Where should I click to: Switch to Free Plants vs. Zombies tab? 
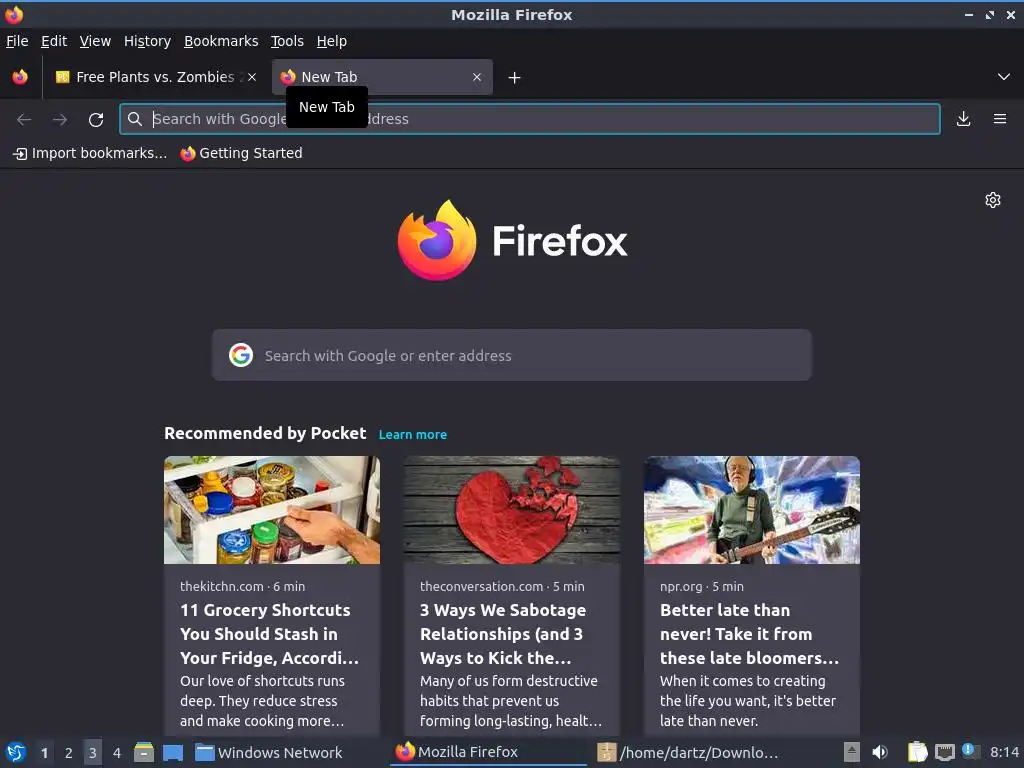pos(155,77)
